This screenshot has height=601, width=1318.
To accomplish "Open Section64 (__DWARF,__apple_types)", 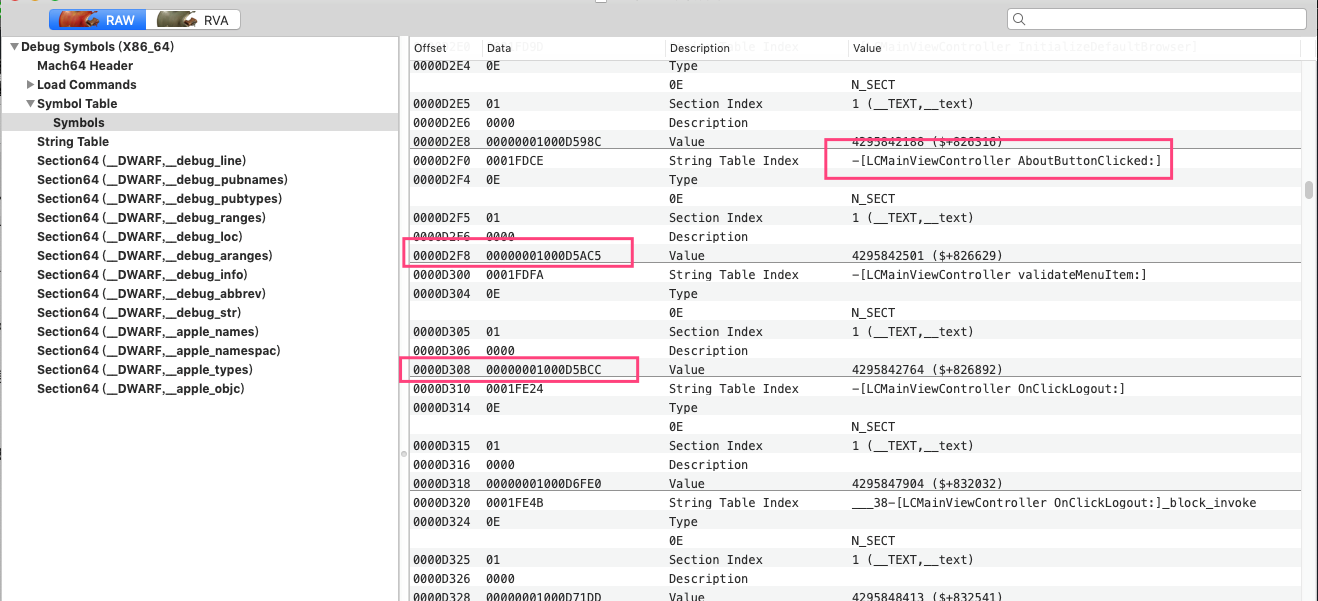I will click(x=146, y=370).
